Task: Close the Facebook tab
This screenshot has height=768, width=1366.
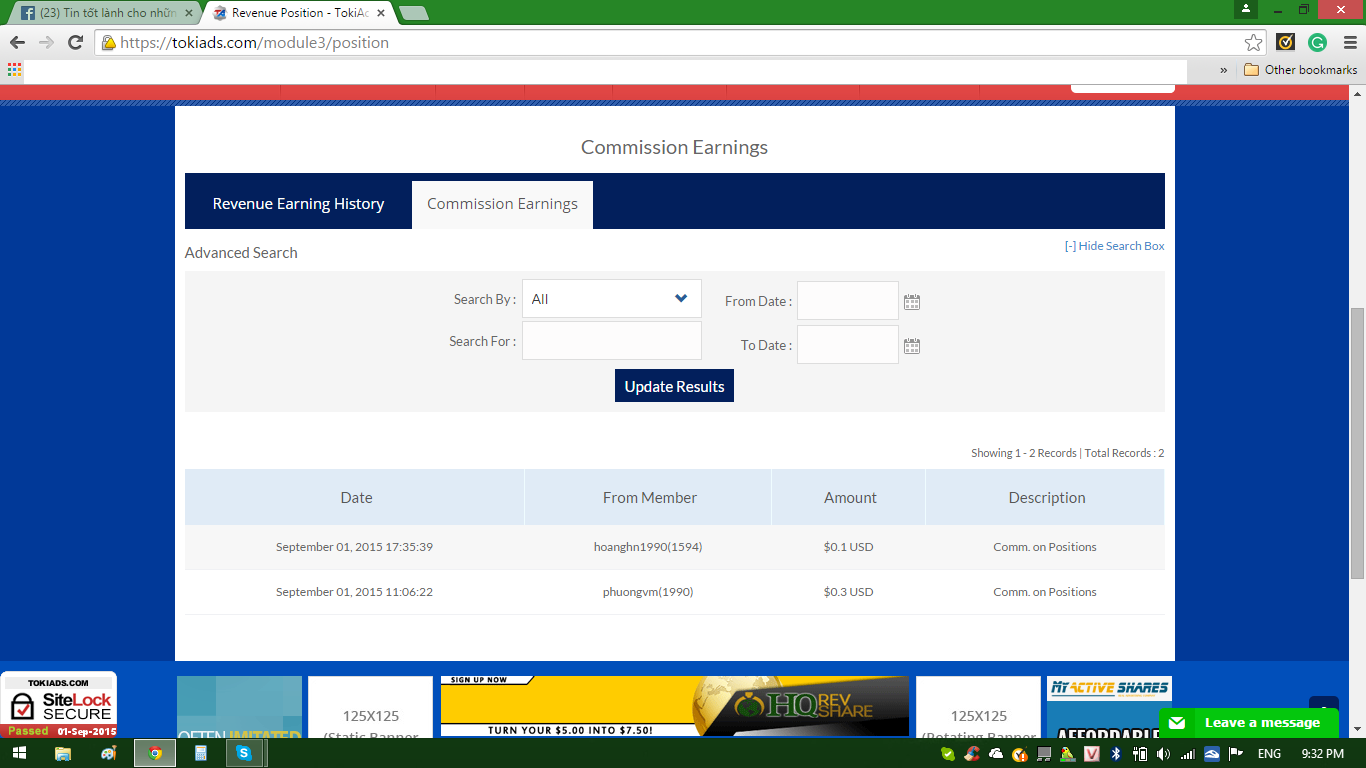Action: tap(189, 13)
